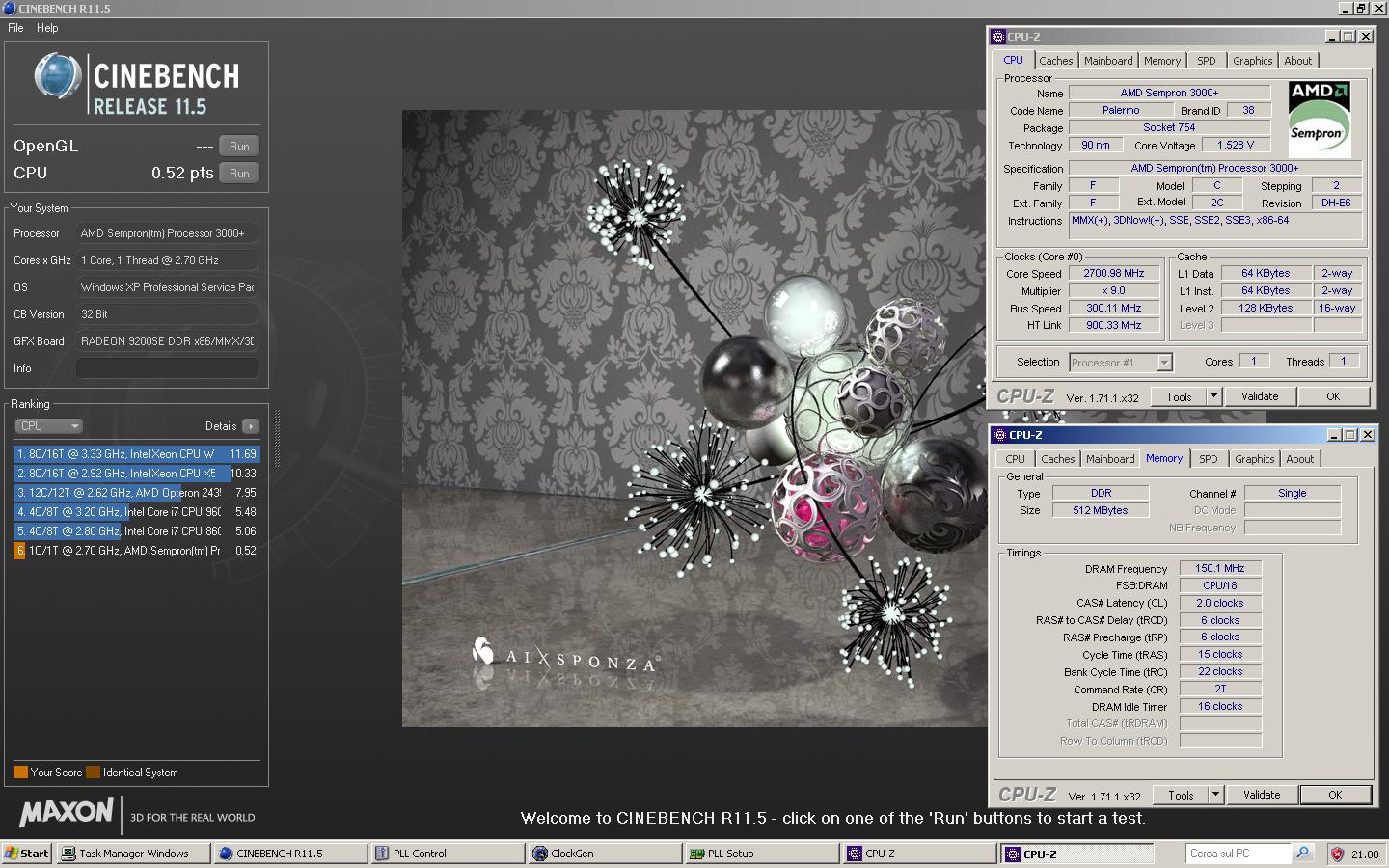Screen dimensions: 1389x868
Task: Switch to CINEBENCH R11.5 taskbar item
Action: pyautogui.click(x=290, y=854)
